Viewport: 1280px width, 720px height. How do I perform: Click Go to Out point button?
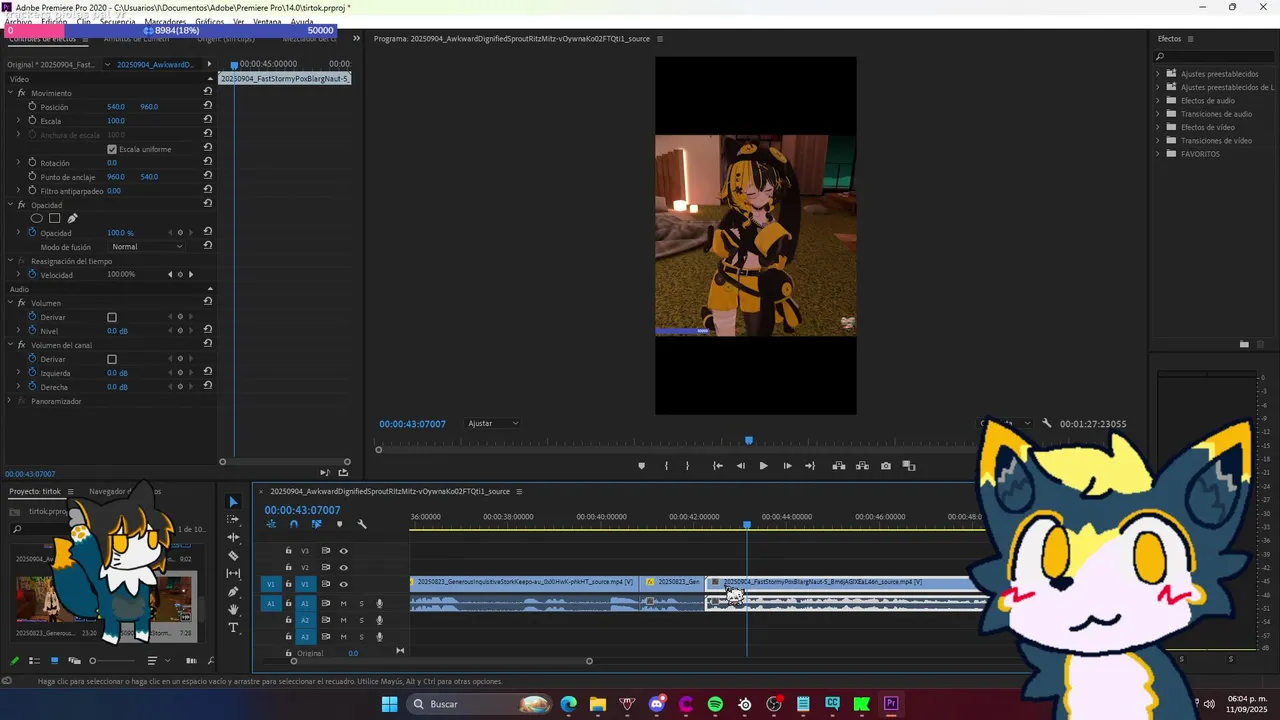[x=810, y=466]
